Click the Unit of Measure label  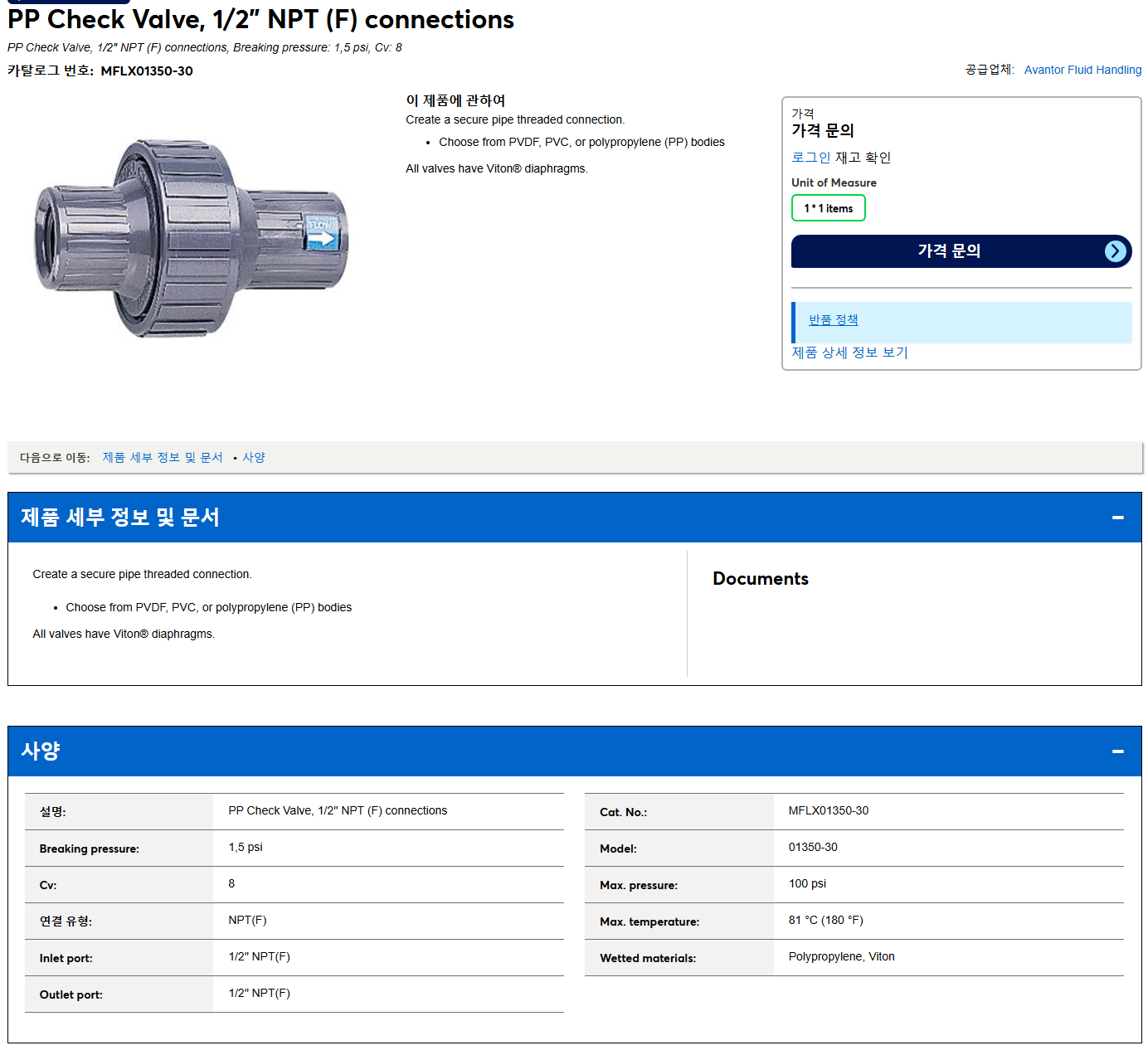[834, 183]
